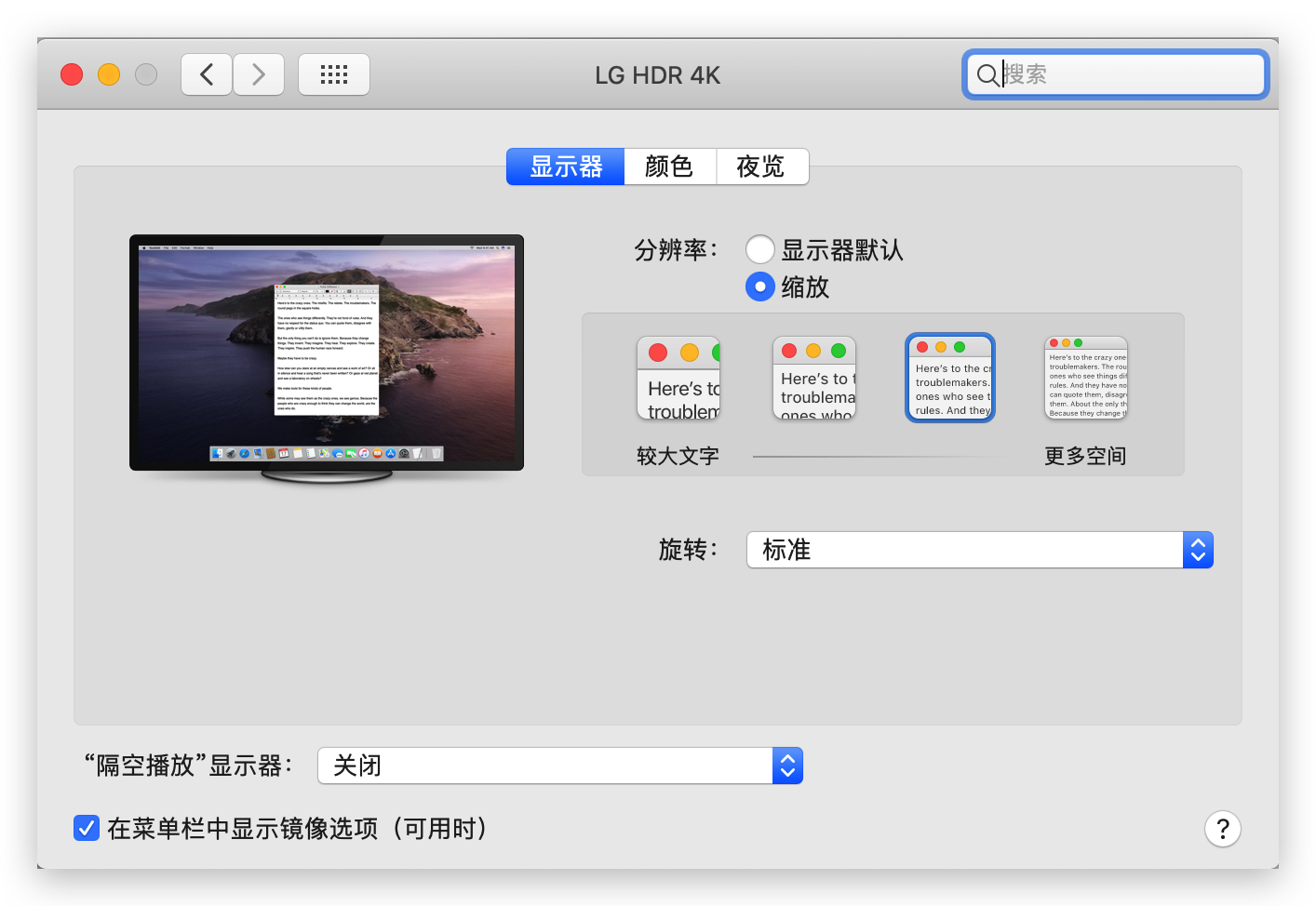1316x906 pixels.
Task: Switch to the 显示器 tab
Action: coord(566,167)
